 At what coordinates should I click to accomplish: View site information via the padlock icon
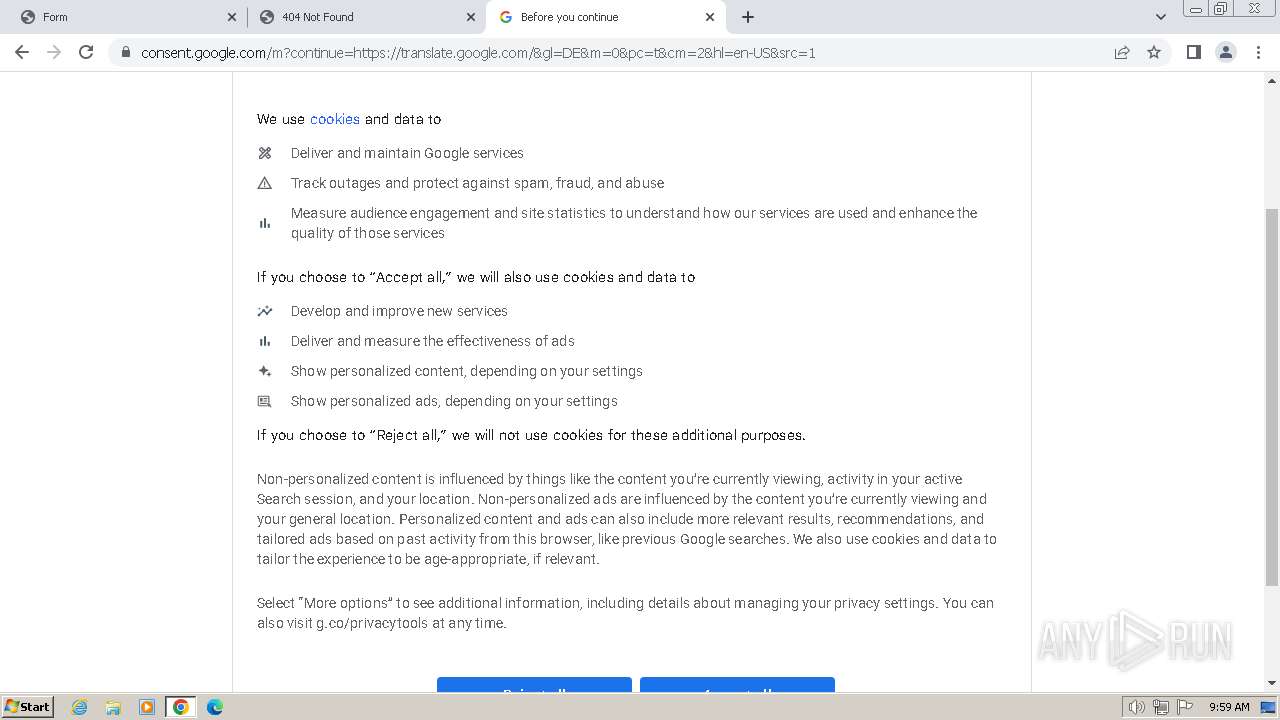tap(126, 53)
